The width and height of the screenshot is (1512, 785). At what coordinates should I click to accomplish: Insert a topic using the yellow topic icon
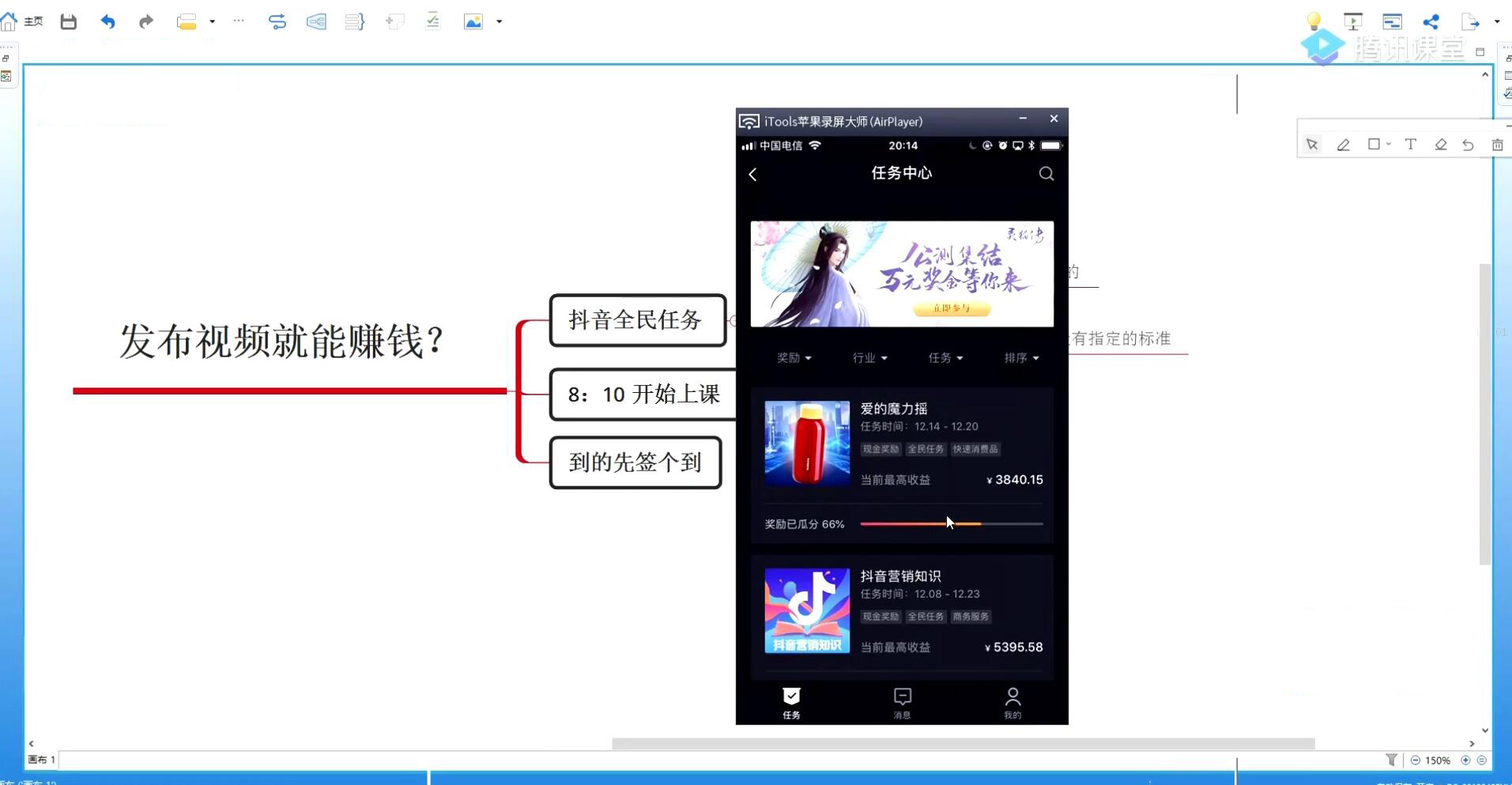187,22
